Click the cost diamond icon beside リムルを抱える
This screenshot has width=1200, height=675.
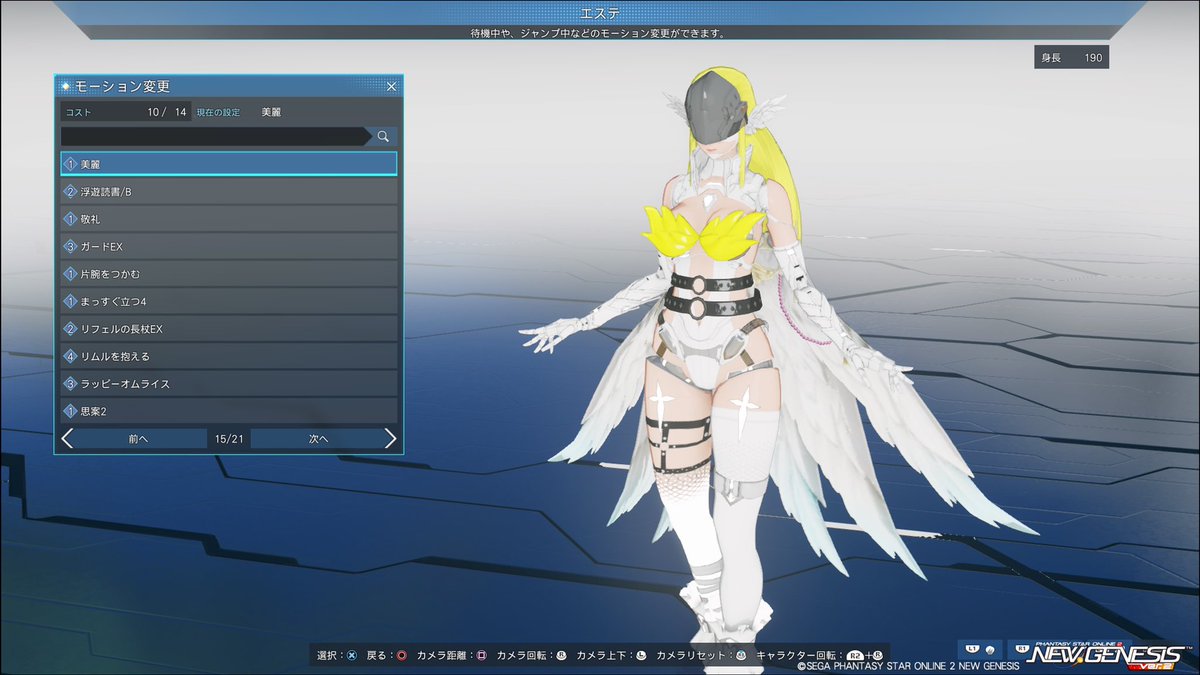(70, 356)
